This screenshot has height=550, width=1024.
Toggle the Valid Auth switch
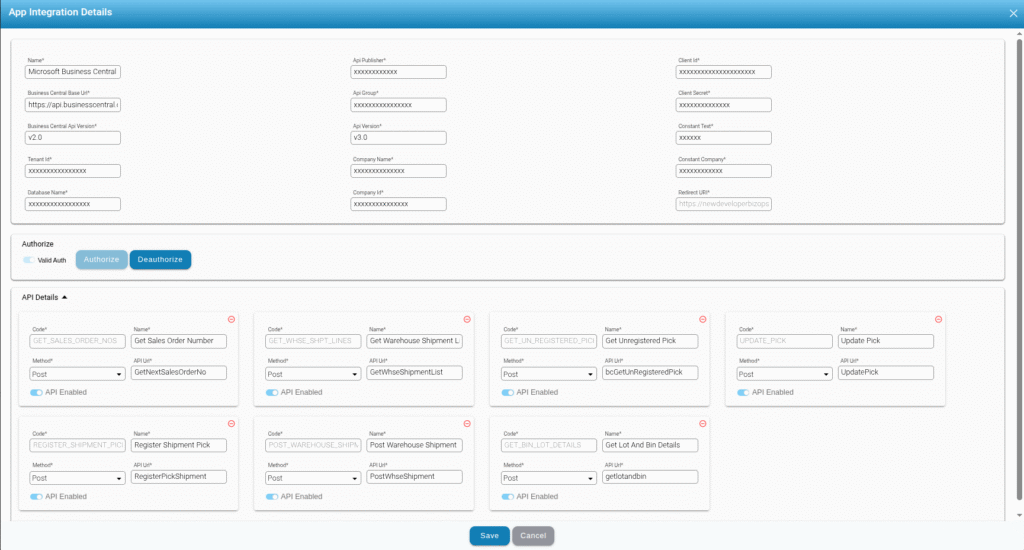click(28, 260)
